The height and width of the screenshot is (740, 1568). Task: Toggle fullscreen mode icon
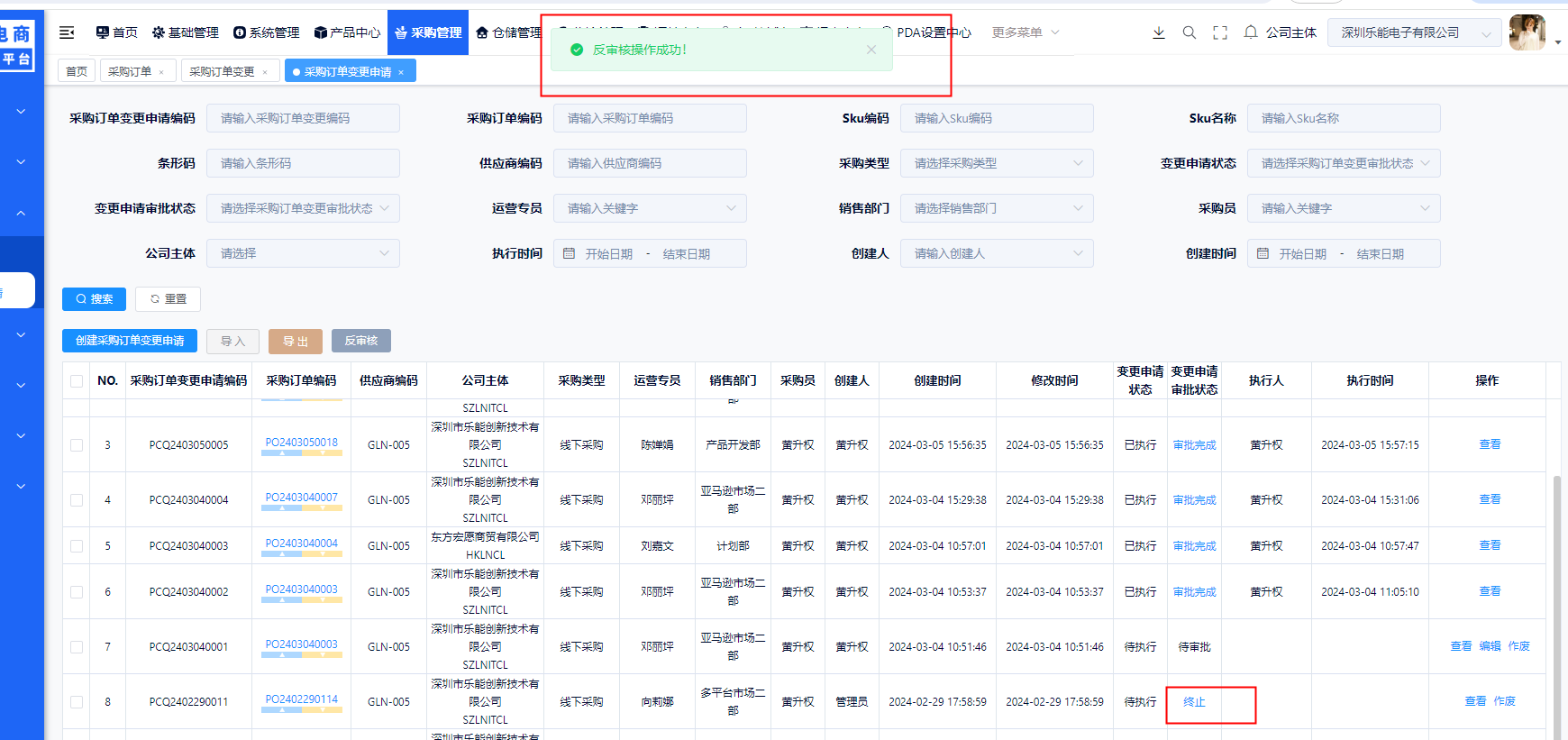pyautogui.click(x=1220, y=32)
